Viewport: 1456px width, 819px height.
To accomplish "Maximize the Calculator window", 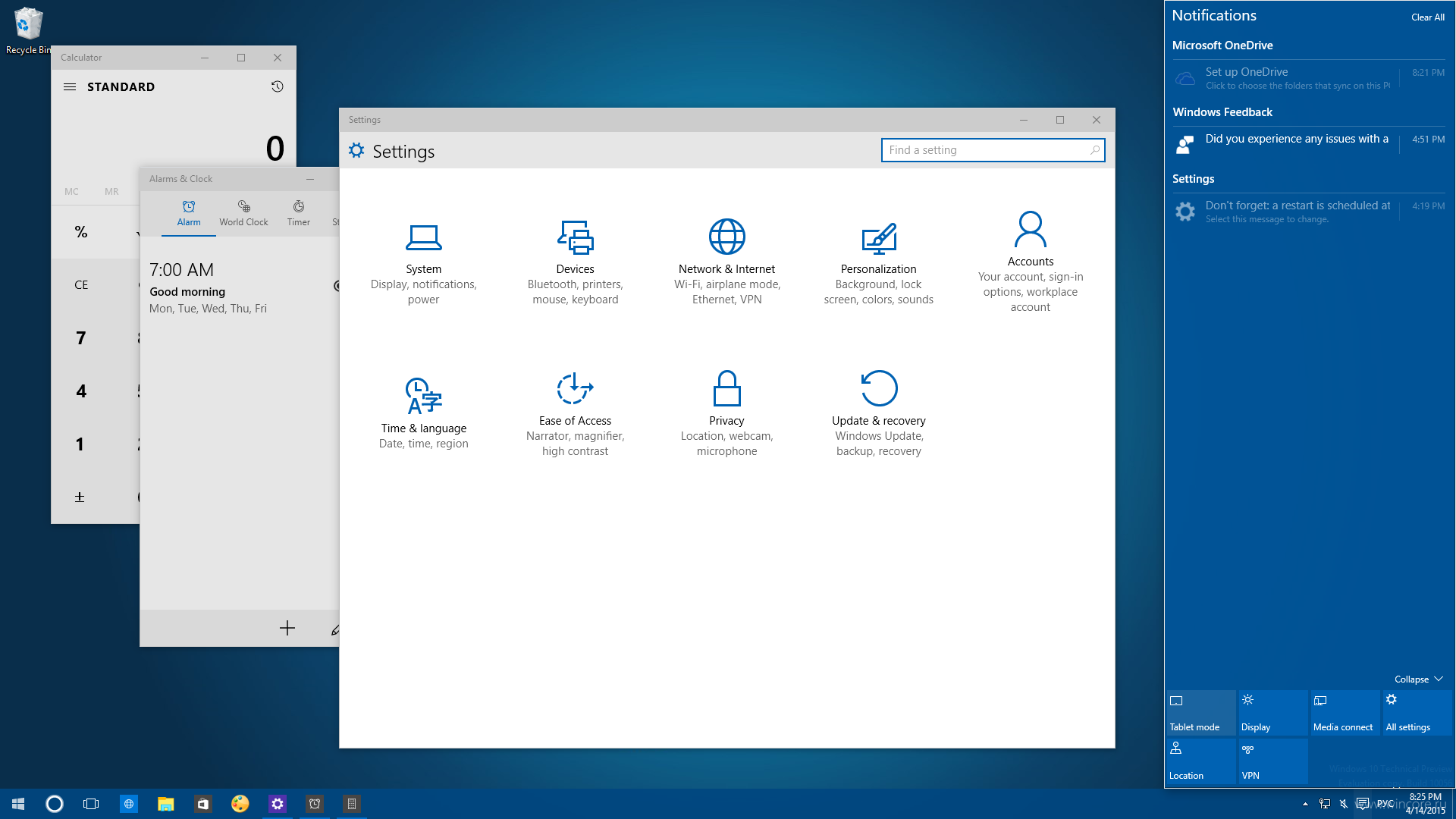I will (x=241, y=58).
